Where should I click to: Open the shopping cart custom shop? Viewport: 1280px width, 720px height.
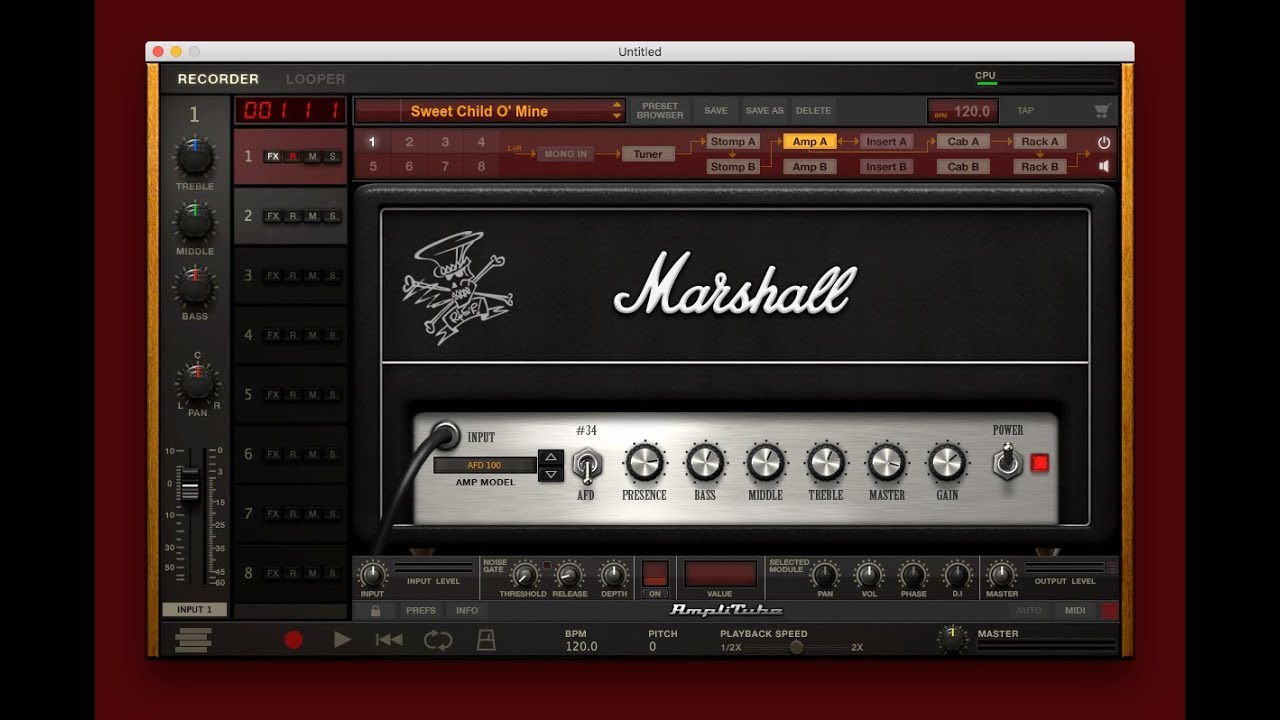(x=1102, y=111)
